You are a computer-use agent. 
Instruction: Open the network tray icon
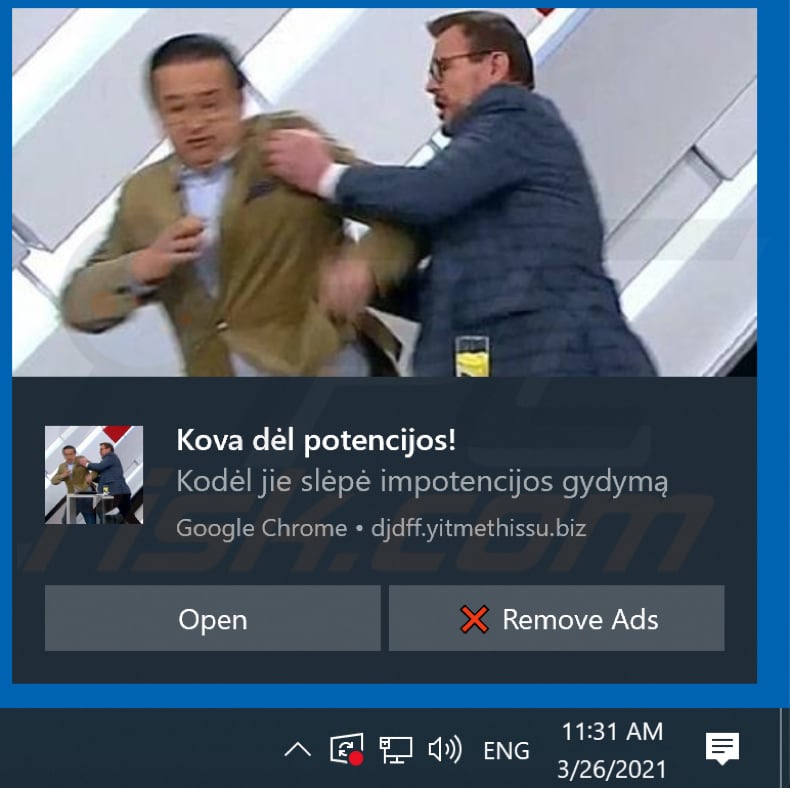[396, 750]
